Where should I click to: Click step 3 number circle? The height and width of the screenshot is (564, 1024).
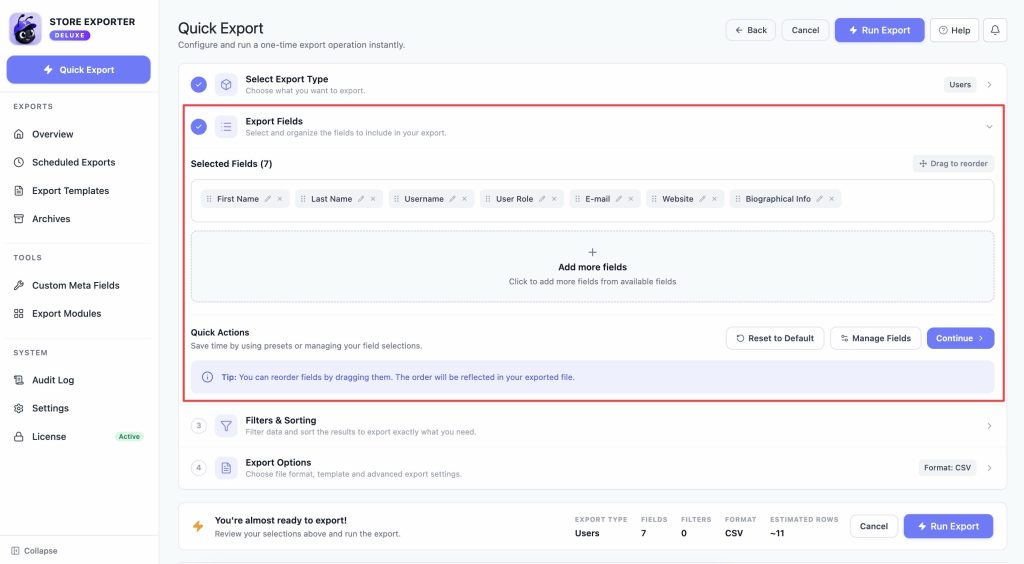199,426
